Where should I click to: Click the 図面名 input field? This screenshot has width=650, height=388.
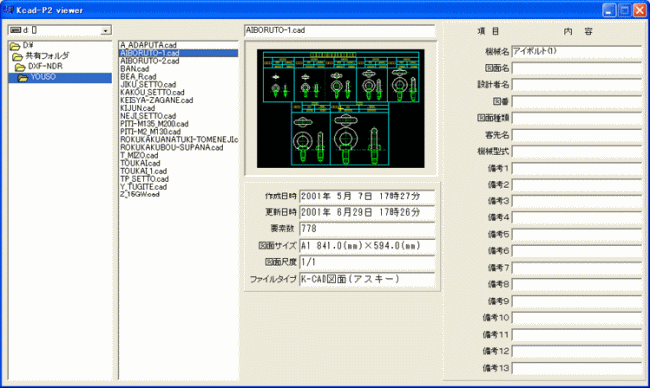coord(577,68)
